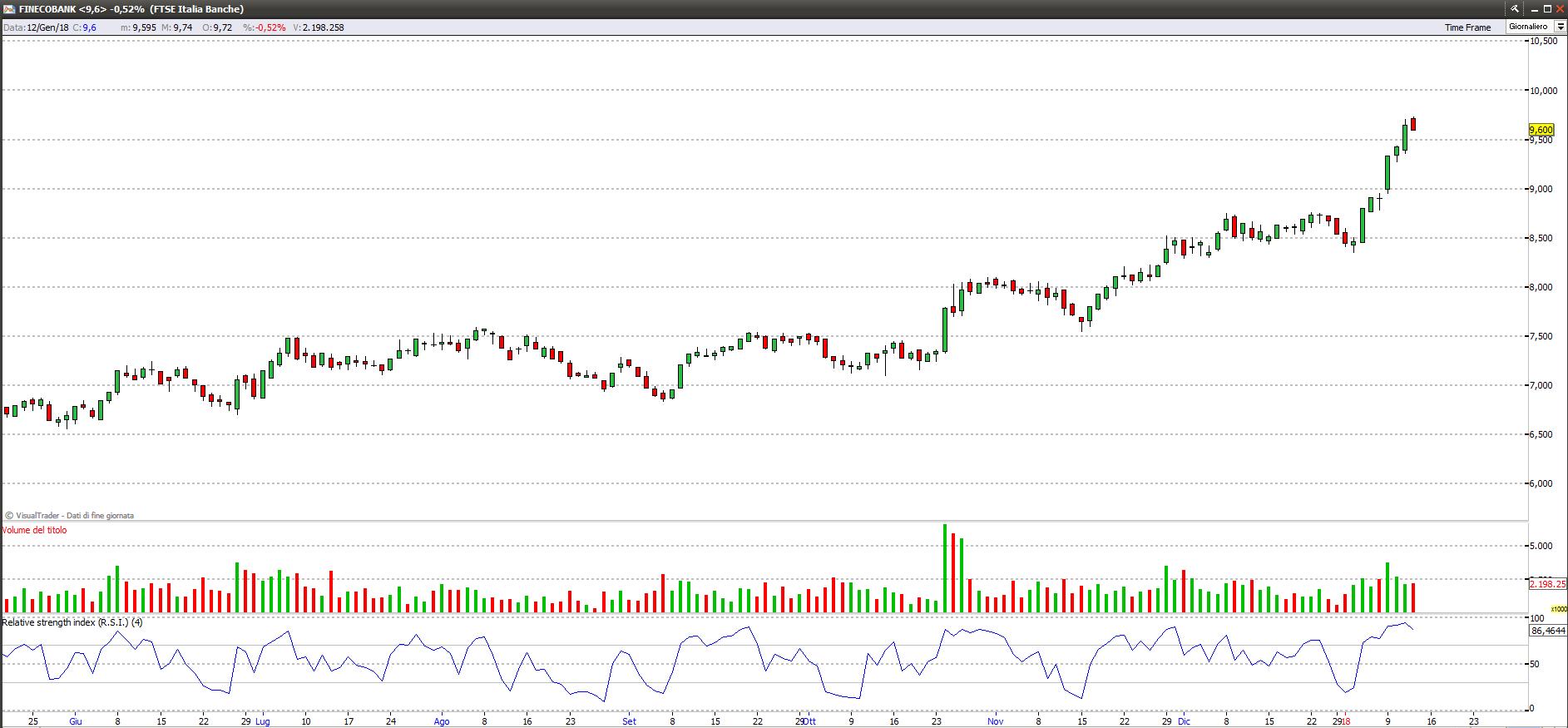Click the 8,000 price axis label

click(x=1542, y=287)
